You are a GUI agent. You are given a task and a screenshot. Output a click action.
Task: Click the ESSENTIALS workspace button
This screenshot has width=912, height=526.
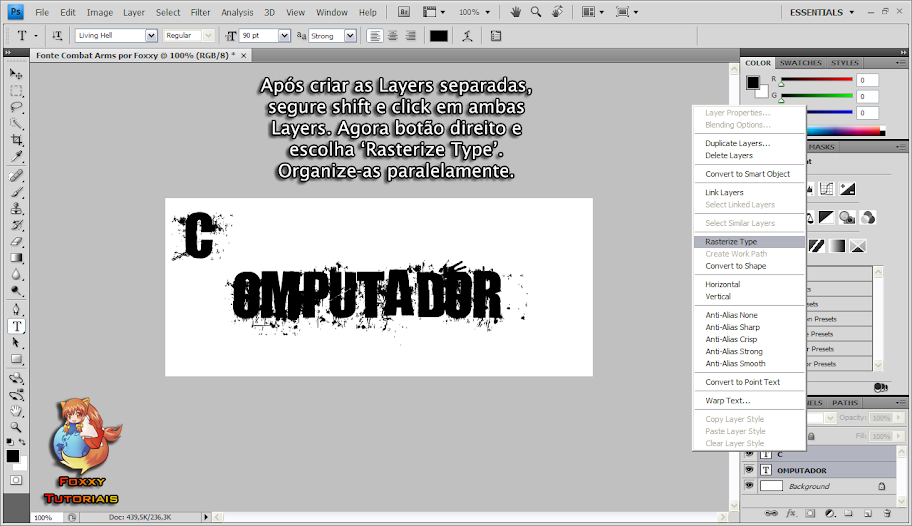(x=822, y=12)
